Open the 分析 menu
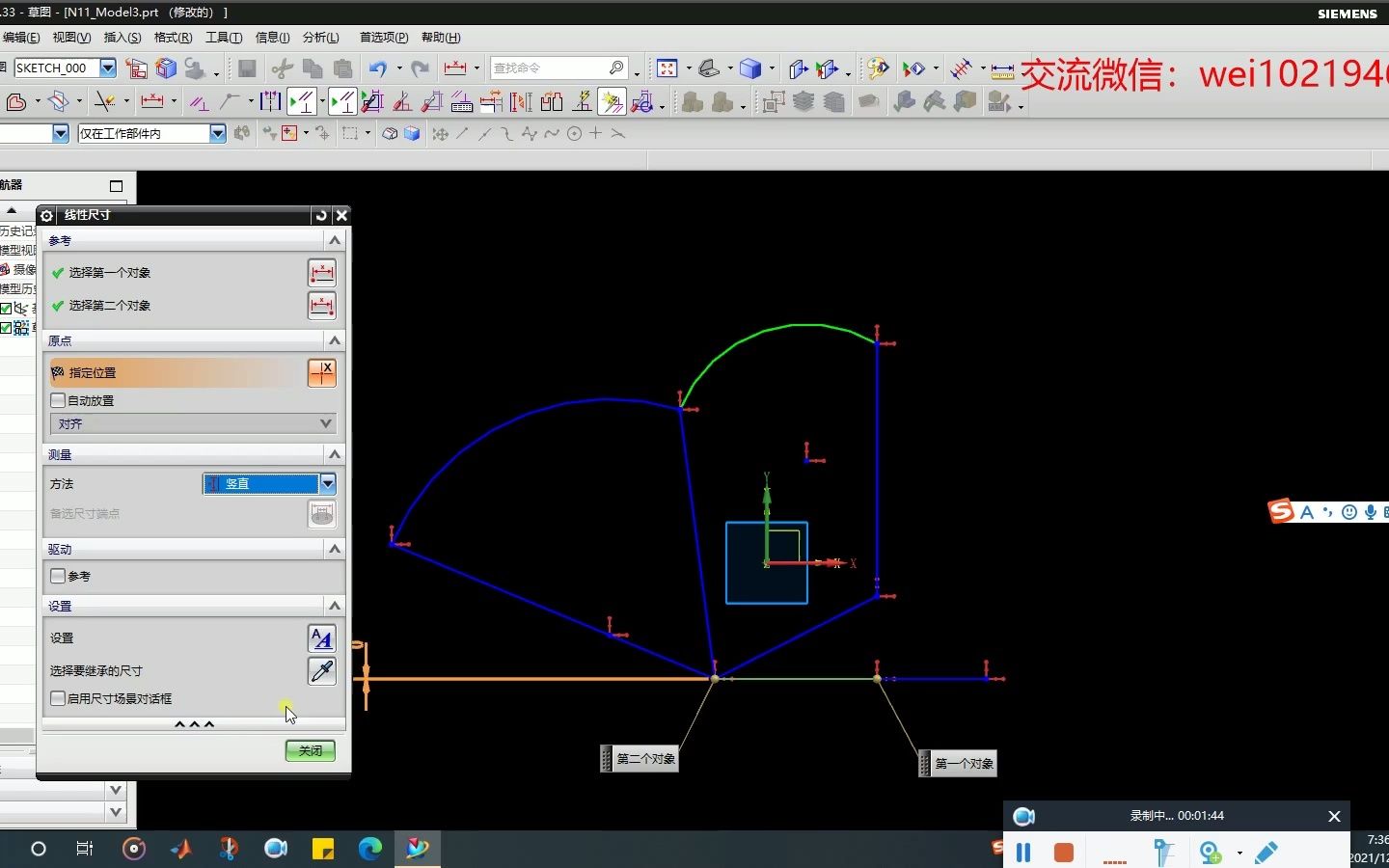Image resolution: width=1389 pixels, height=868 pixels. click(319, 38)
